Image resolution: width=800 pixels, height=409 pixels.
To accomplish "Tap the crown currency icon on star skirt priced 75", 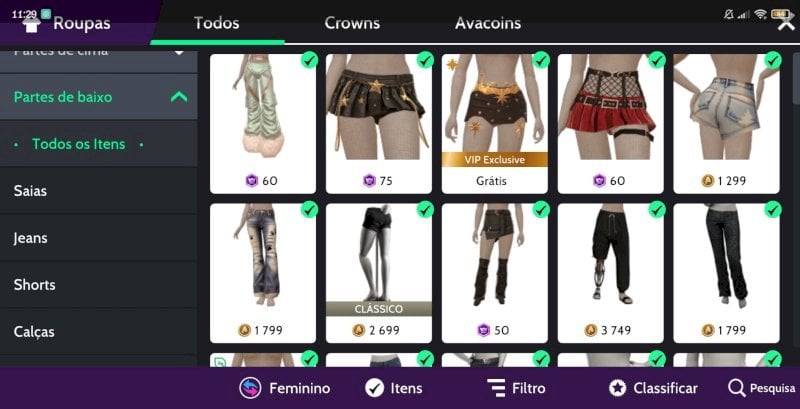I will coord(369,181).
